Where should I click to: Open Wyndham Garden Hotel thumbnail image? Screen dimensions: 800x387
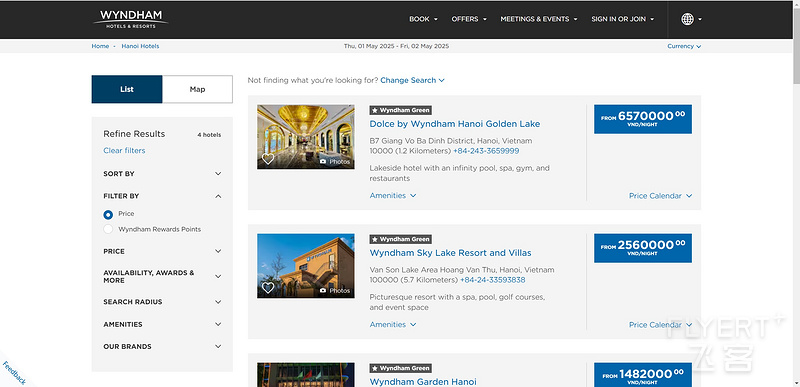pyautogui.click(x=306, y=375)
